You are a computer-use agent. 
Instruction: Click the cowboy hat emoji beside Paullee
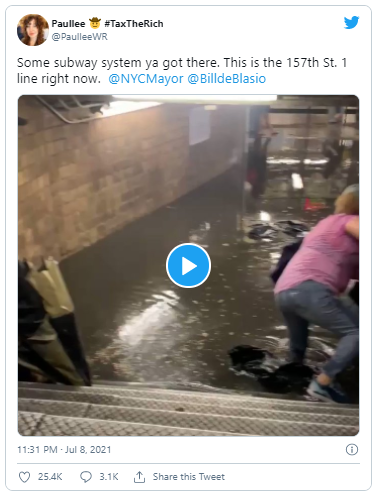[95, 23]
